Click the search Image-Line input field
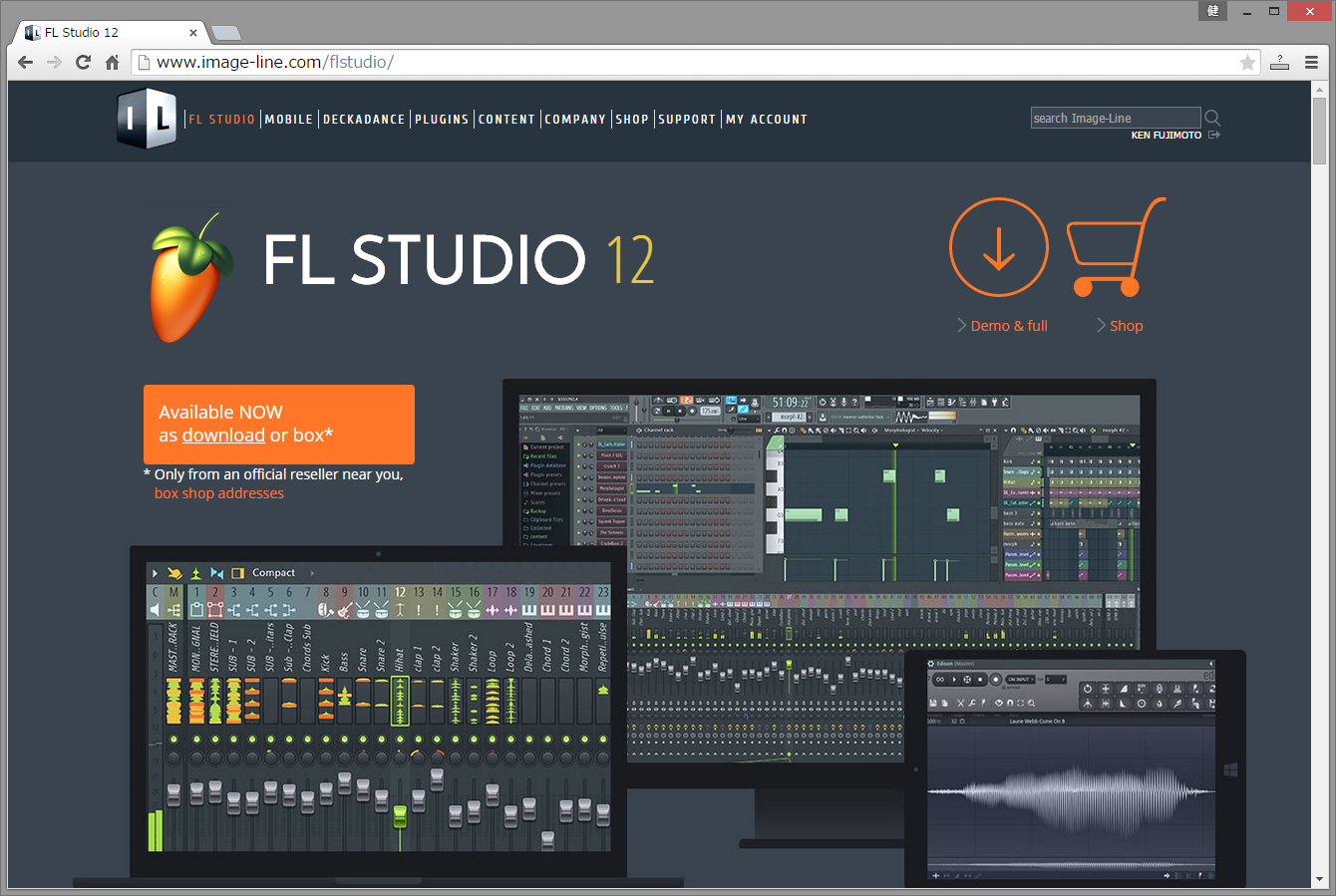Image resolution: width=1336 pixels, height=896 pixels. (1116, 118)
